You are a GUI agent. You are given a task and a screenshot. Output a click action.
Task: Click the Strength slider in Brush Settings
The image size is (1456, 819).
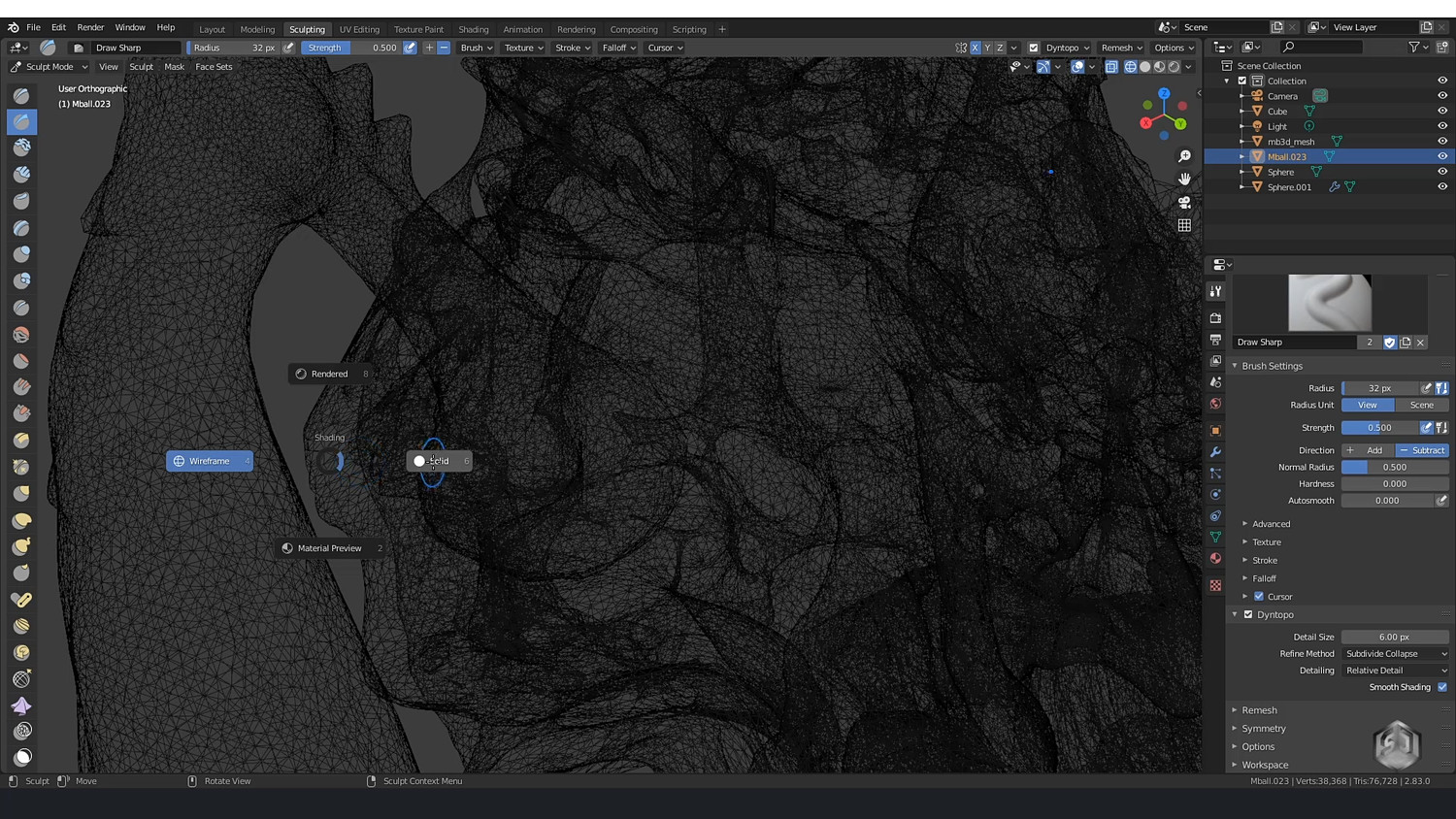point(1379,428)
